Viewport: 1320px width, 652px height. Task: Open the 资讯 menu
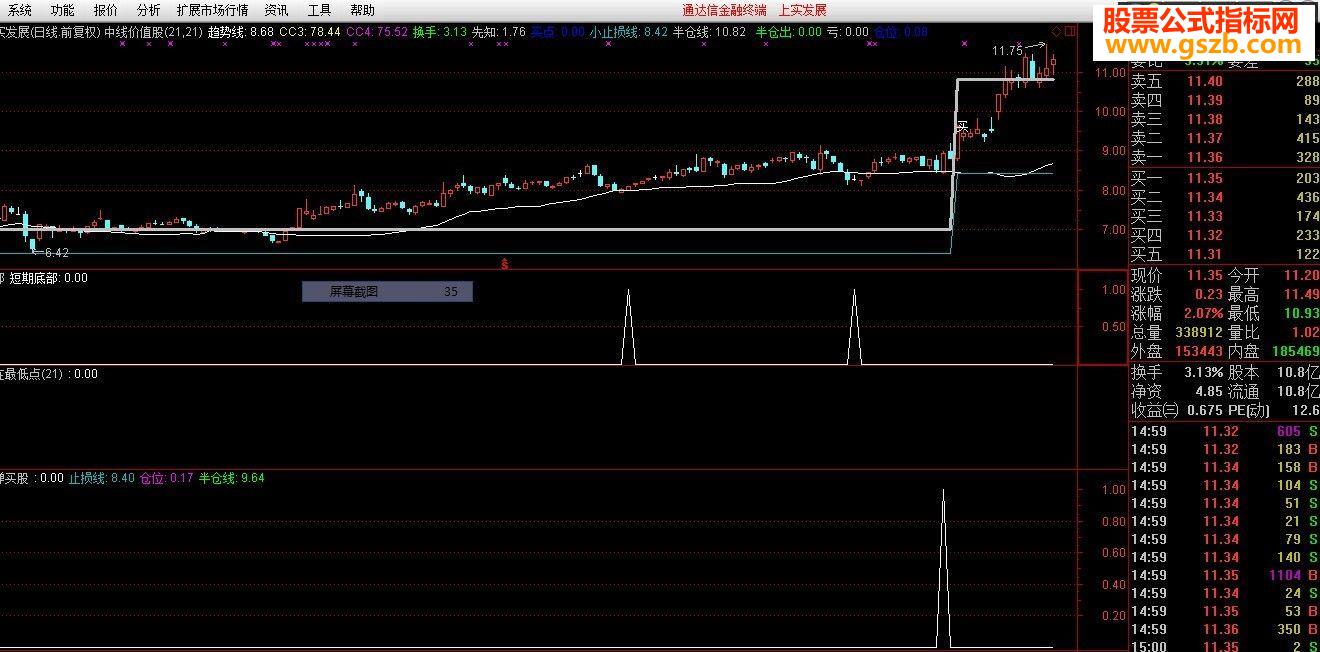point(277,10)
